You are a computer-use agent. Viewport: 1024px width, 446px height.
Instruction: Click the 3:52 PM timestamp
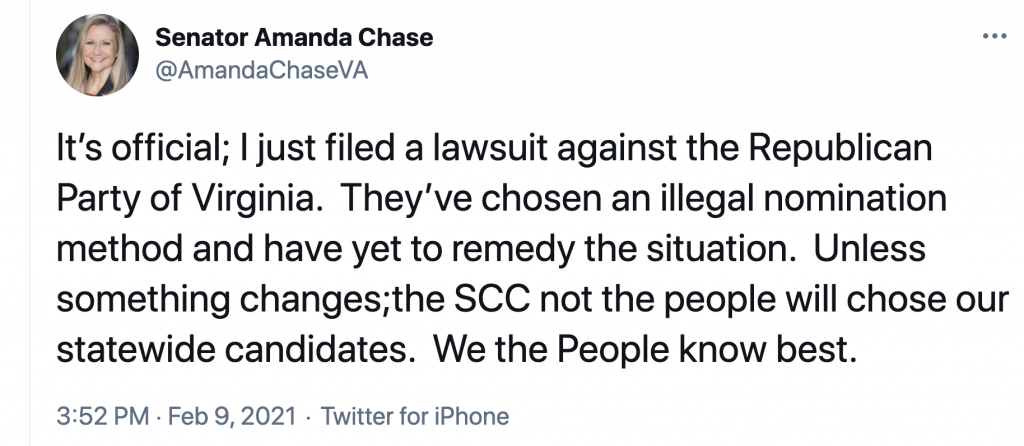90,415
